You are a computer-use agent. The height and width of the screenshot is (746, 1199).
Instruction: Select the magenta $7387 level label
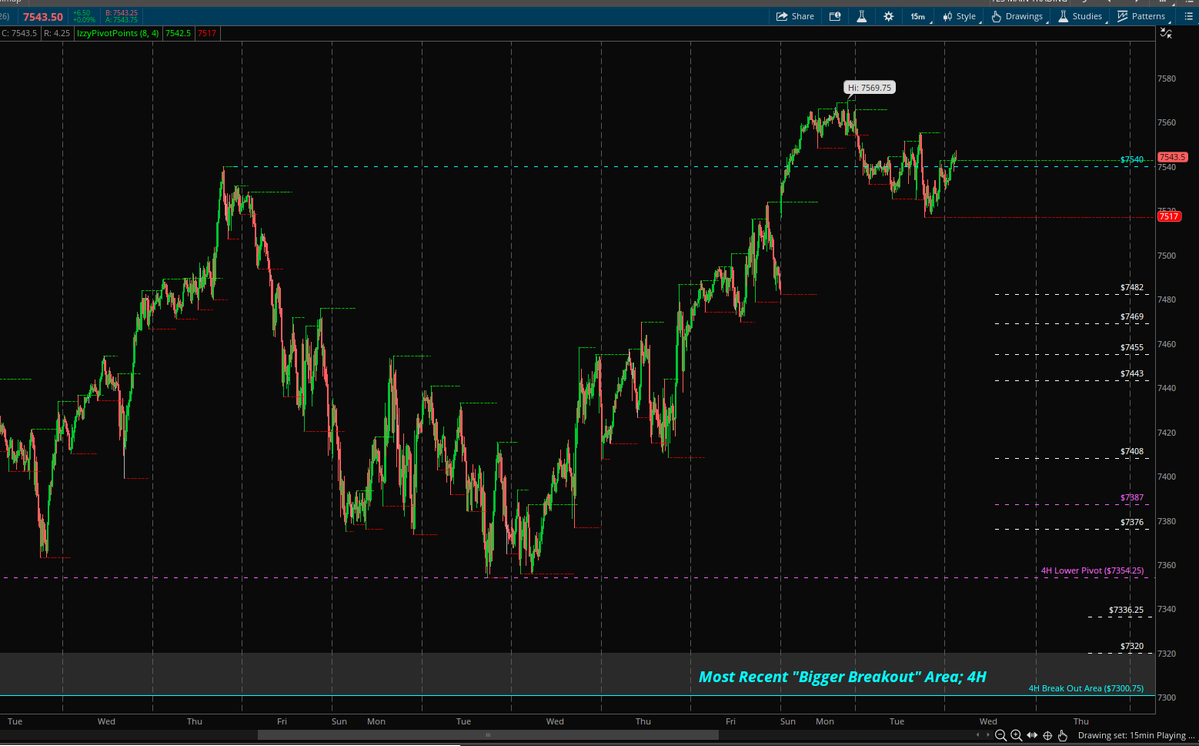[x=1132, y=498]
